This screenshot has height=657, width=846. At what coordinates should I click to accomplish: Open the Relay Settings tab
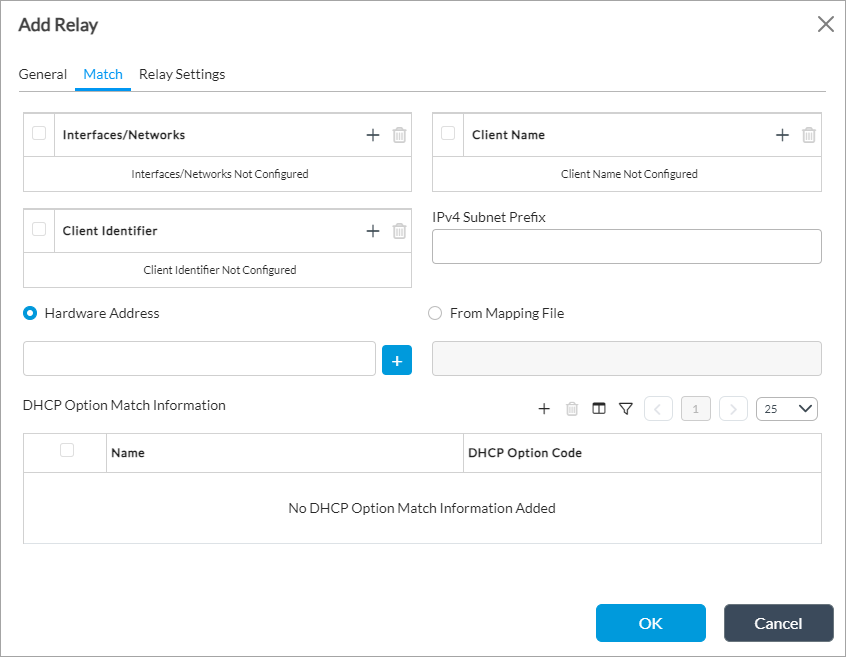182,74
